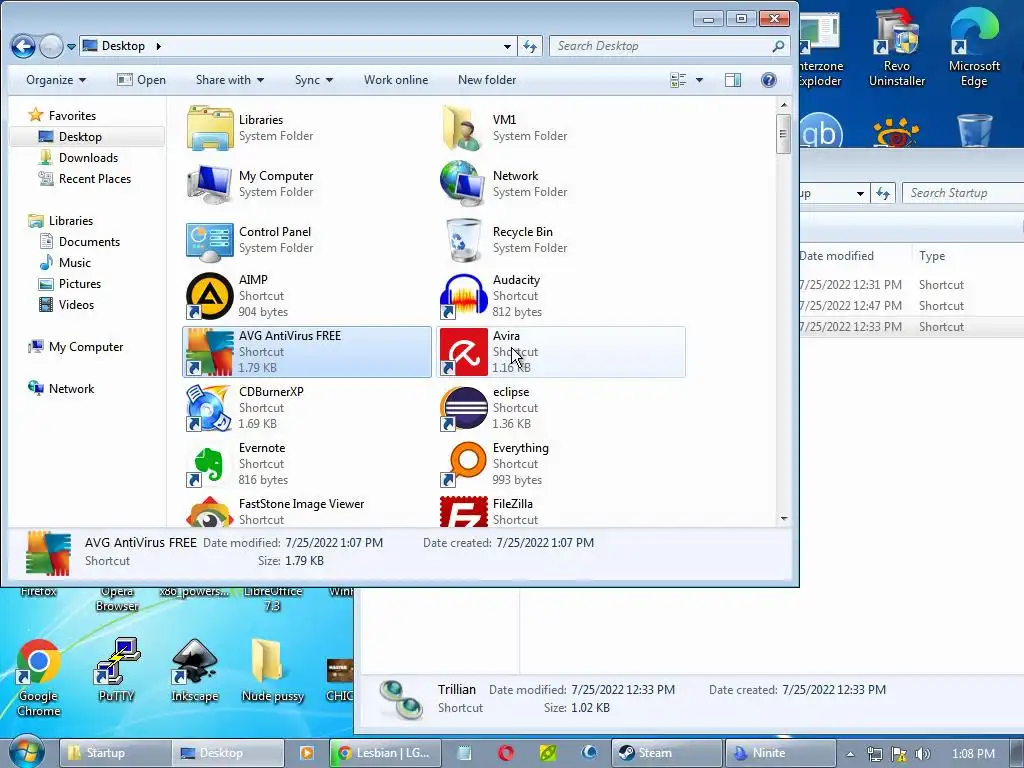Open the view options dropdown arrow

pyautogui.click(x=699, y=80)
